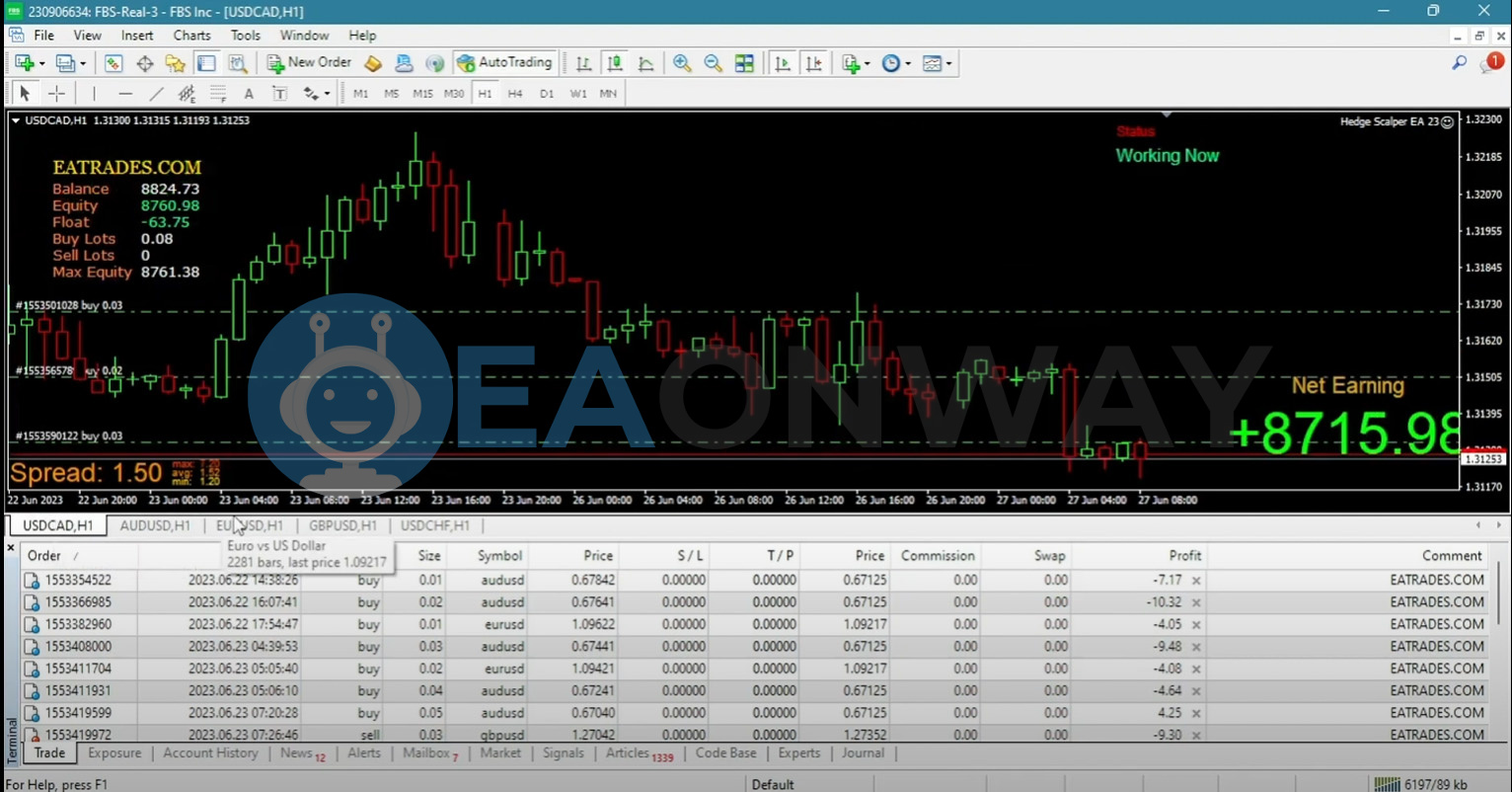Switch to the AUDUSD,H1 chart tab
The image size is (1512, 792).
[155, 525]
